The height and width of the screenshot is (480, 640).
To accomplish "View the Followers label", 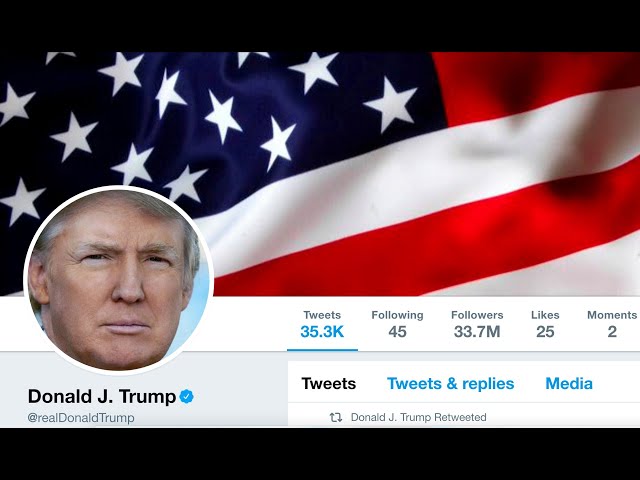I will click(477, 315).
